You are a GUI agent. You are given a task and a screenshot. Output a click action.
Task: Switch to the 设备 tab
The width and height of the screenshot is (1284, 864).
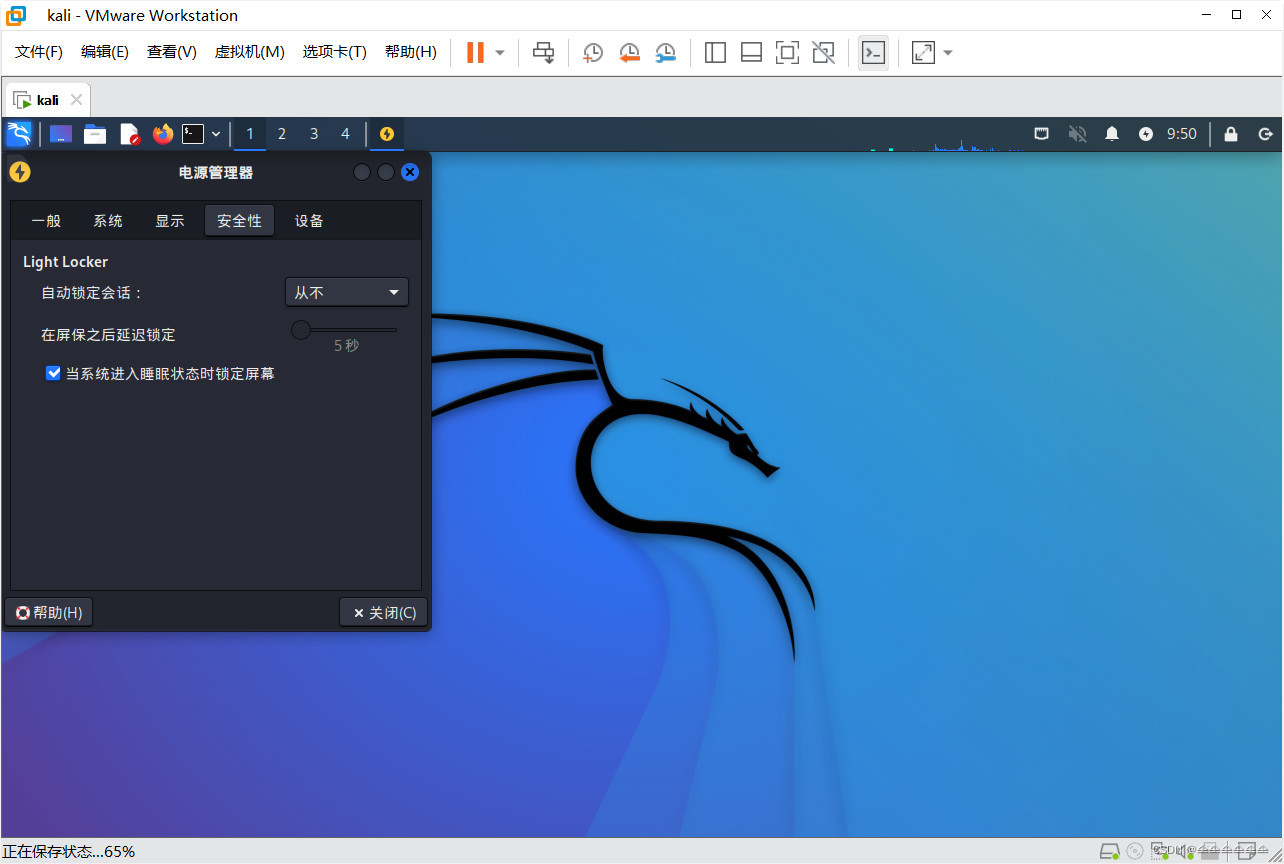(309, 221)
